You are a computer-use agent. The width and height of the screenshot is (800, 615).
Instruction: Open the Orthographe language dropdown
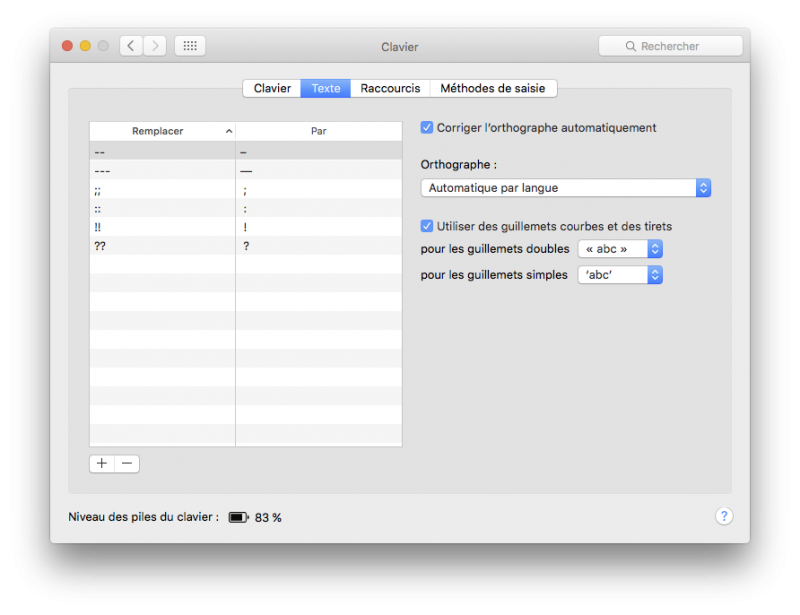click(x=566, y=188)
